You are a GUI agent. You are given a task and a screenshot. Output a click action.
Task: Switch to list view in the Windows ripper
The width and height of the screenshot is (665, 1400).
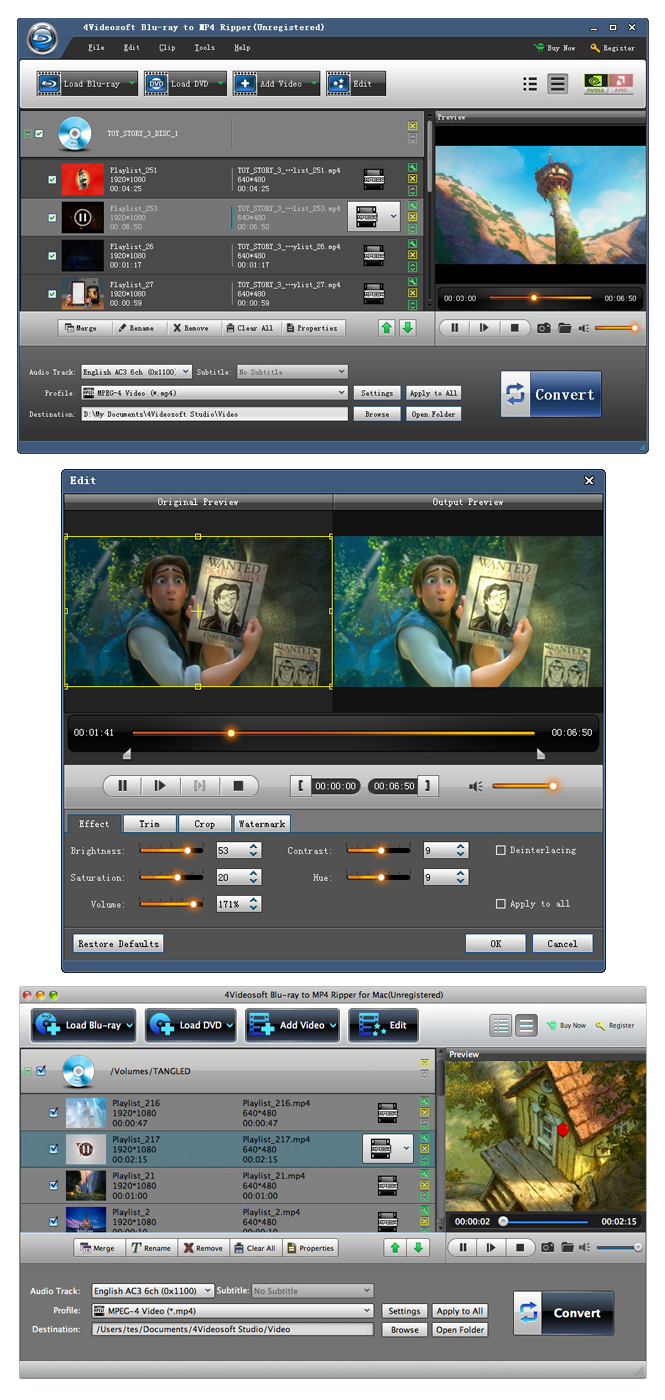pyautogui.click(x=531, y=84)
